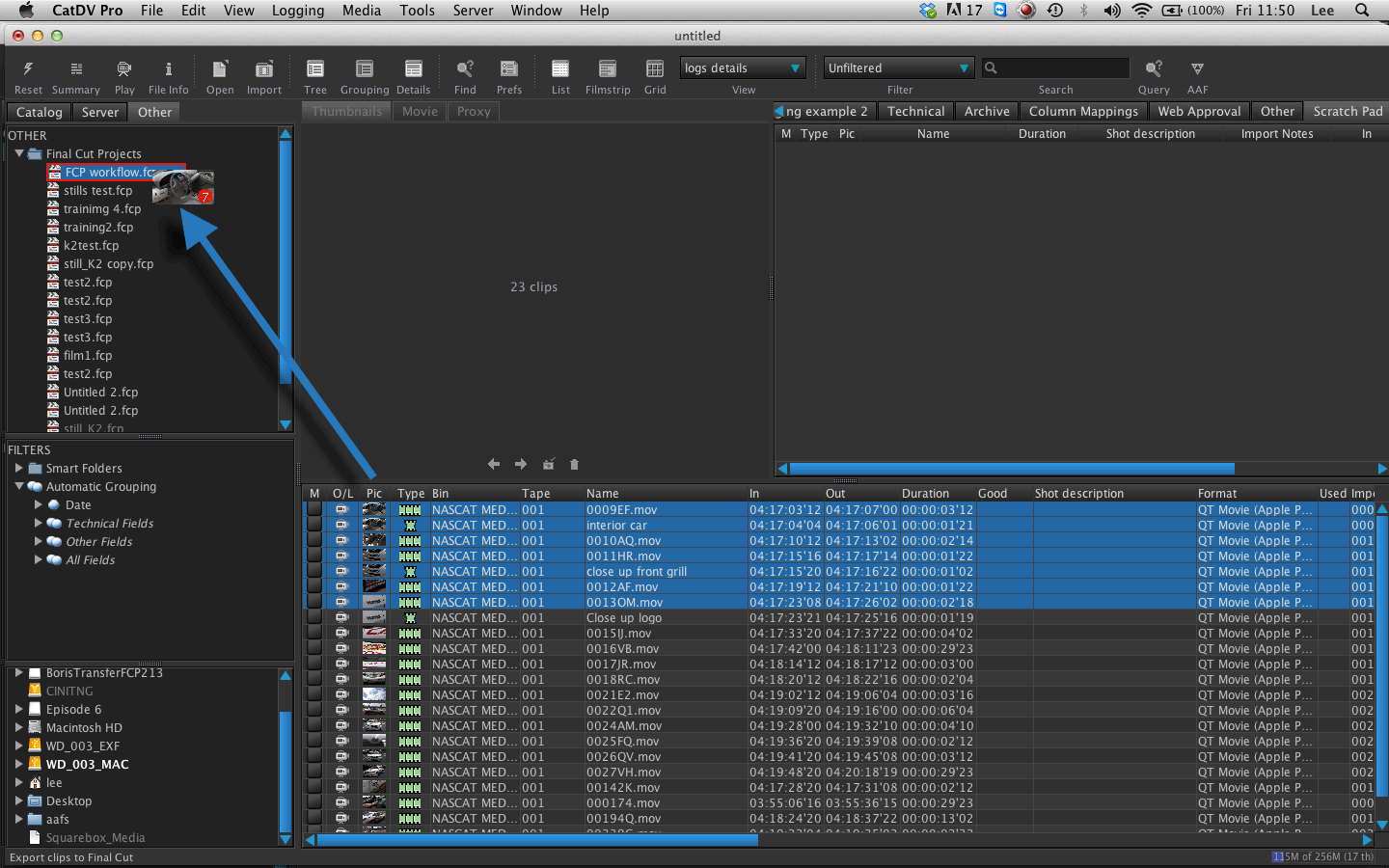Image resolution: width=1389 pixels, height=868 pixels.
Task: Click the clip list horizontal scrollbar
Action: coord(537,840)
